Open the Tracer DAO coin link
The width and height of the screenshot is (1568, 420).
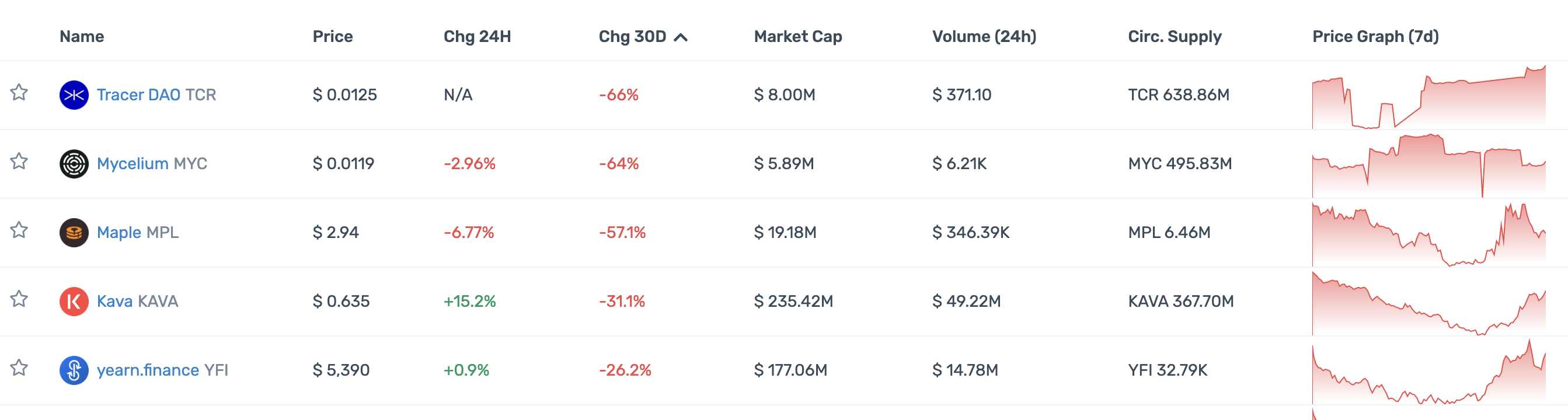pyautogui.click(x=138, y=95)
